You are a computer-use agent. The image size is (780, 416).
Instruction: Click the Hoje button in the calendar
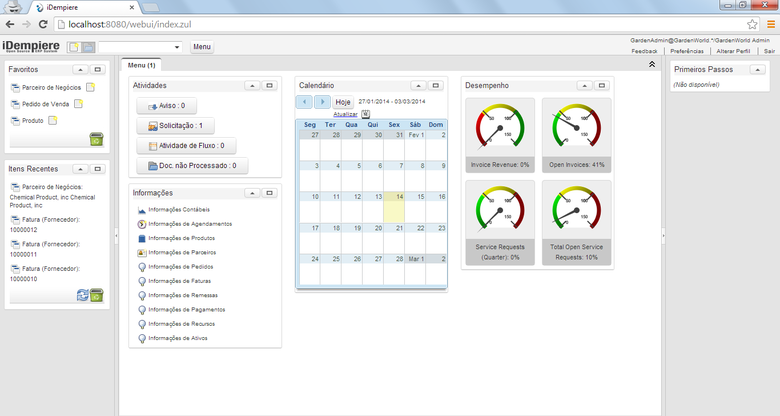click(x=343, y=102)
